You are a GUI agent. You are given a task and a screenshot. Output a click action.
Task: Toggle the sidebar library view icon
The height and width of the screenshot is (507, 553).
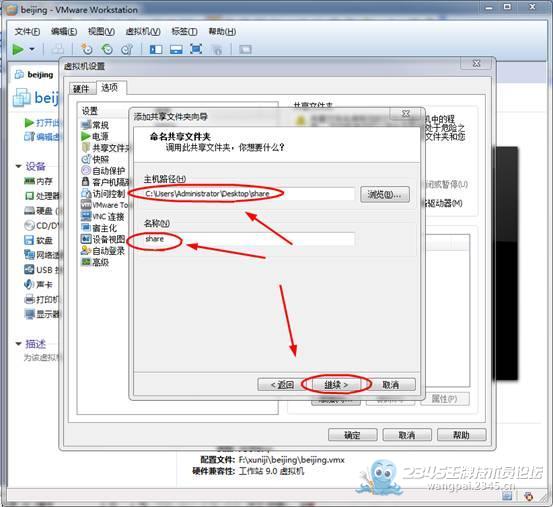156,49
